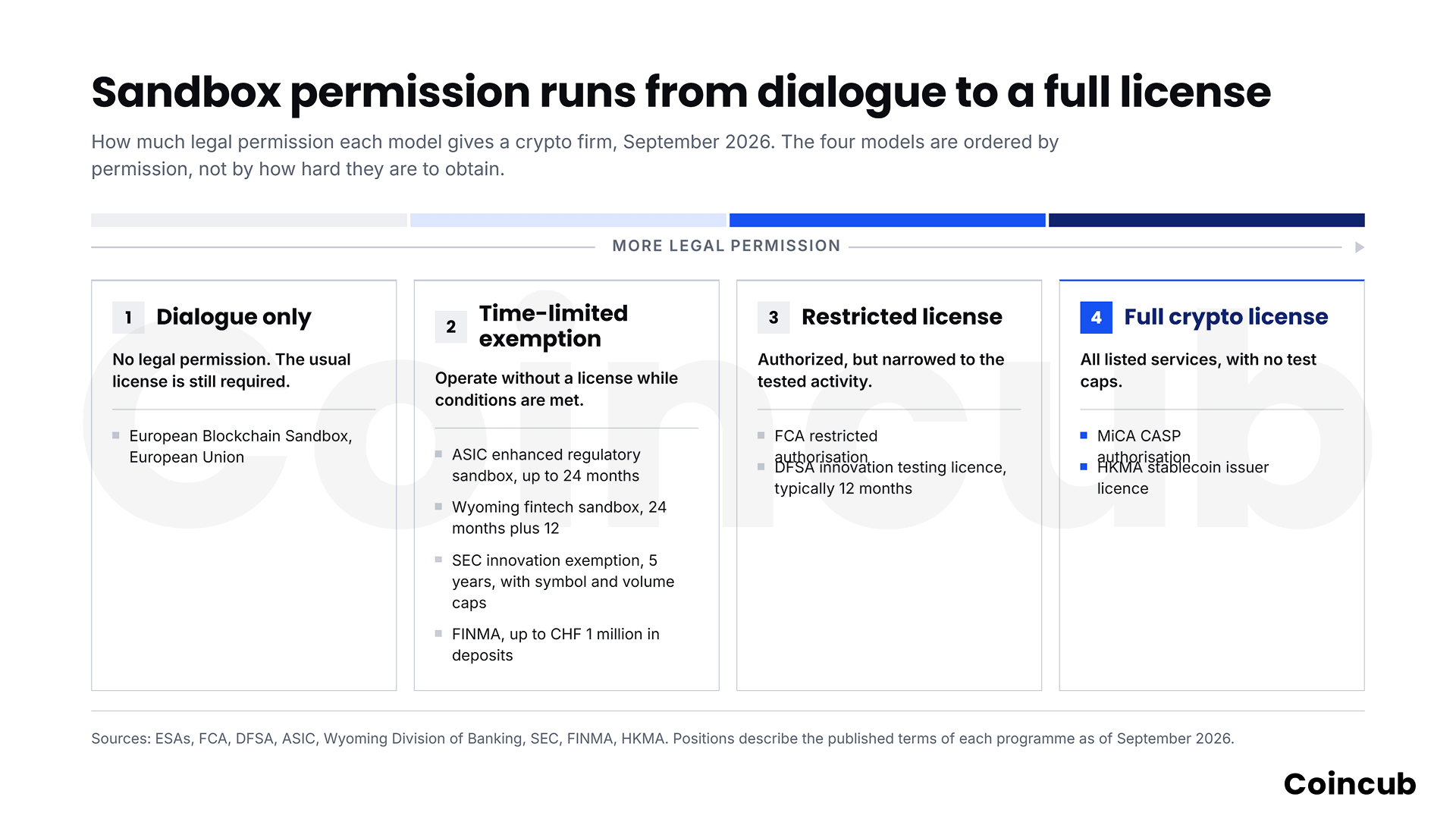Click the 'Full crypto license' card heading
The image size is (1456, 819).
point(1225,317)
